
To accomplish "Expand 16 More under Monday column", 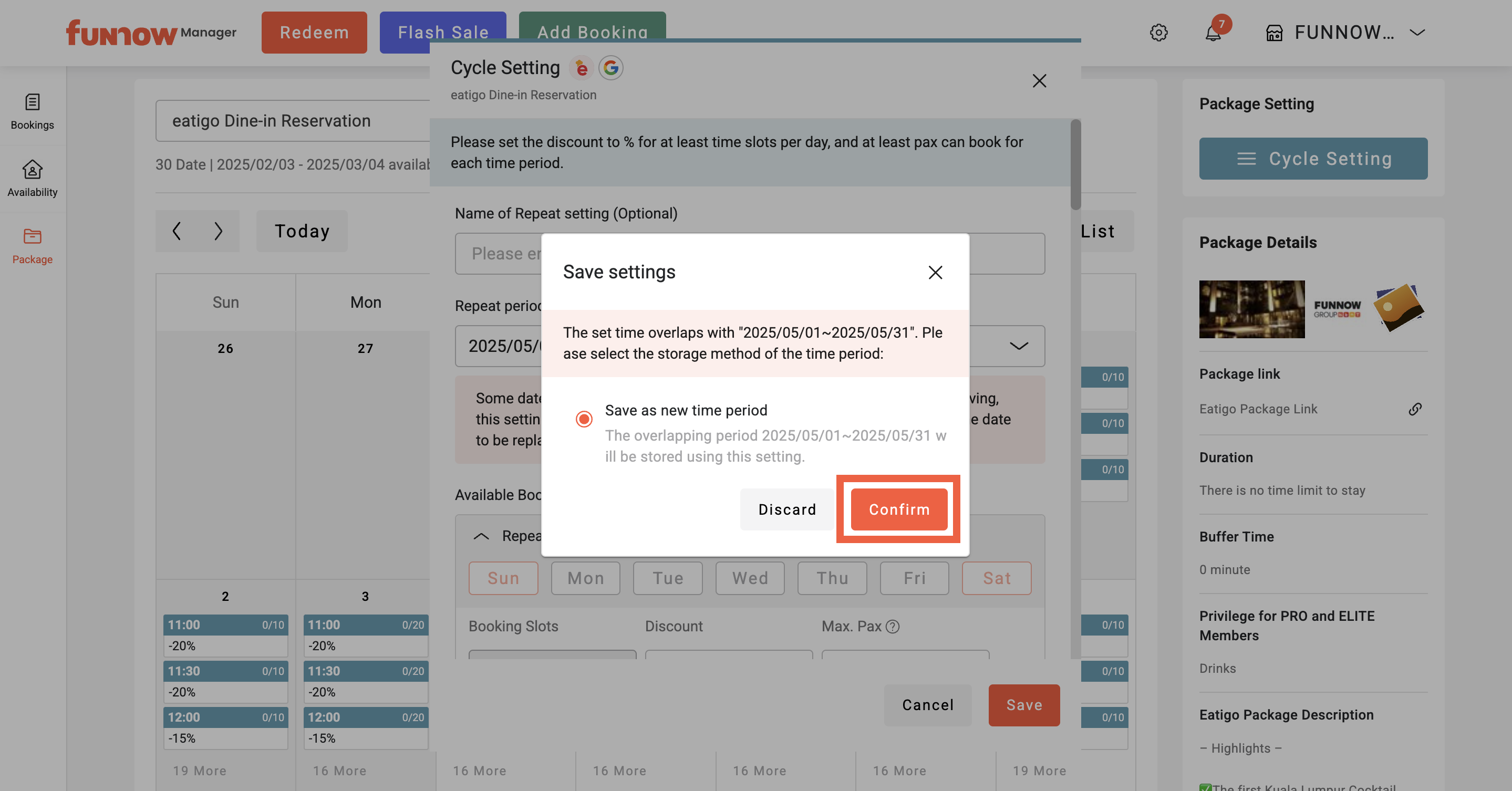I will point(339,771).
